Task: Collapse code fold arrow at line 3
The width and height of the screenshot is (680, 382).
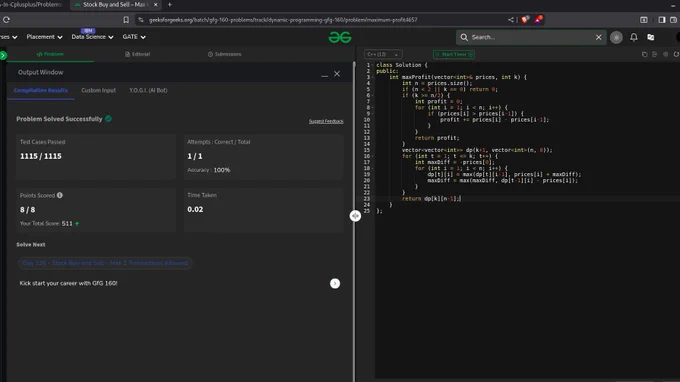Action: pos(373,77)
